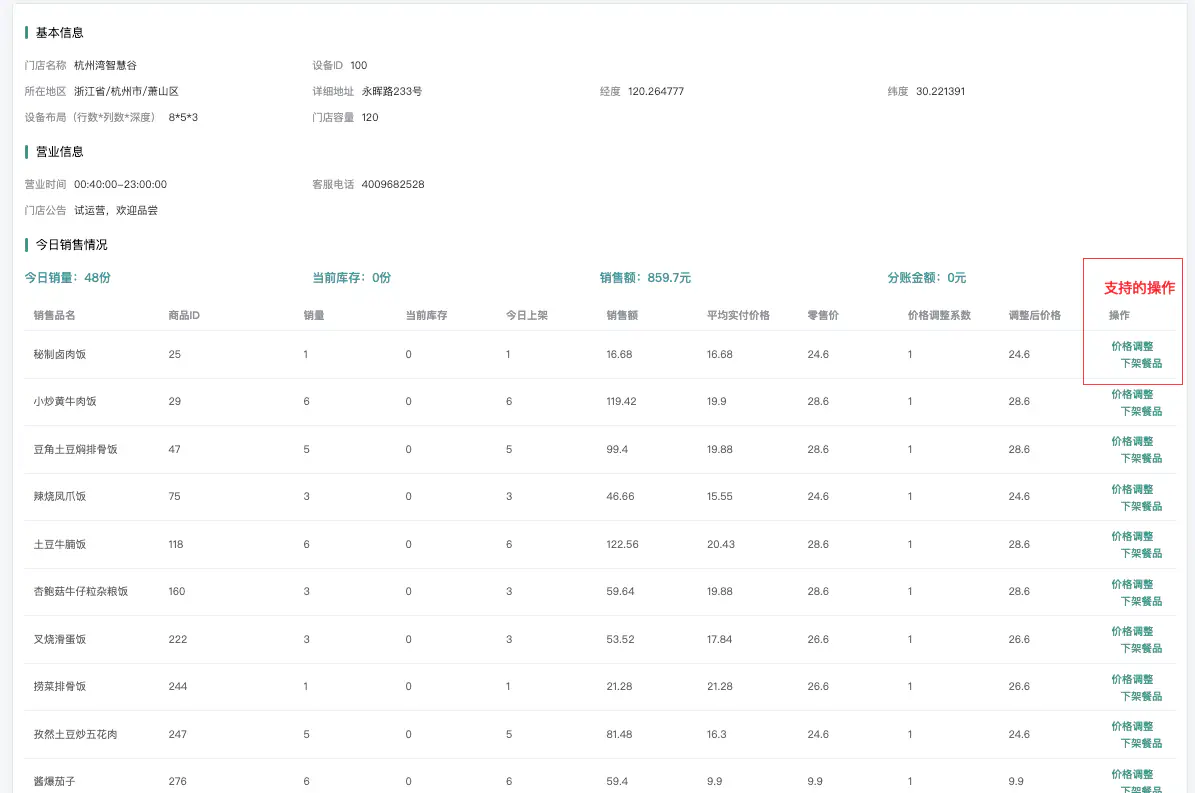This screenshot has width=1195, height=793.
Task: Click 下架餐品 for 土豆牛腩饭
Action: [1141, 554]
